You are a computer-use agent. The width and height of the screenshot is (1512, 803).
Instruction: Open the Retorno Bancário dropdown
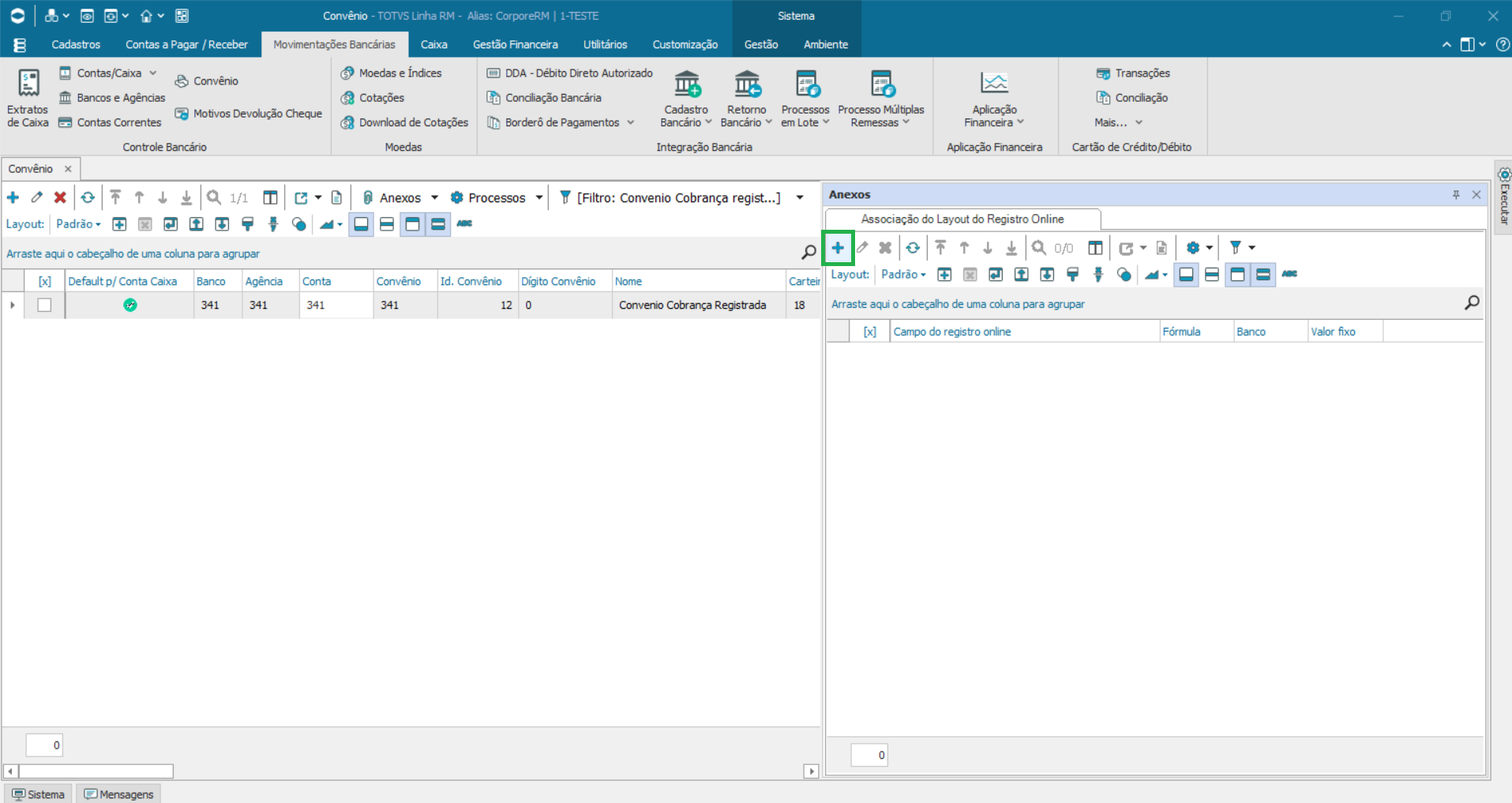coord(746,99)
